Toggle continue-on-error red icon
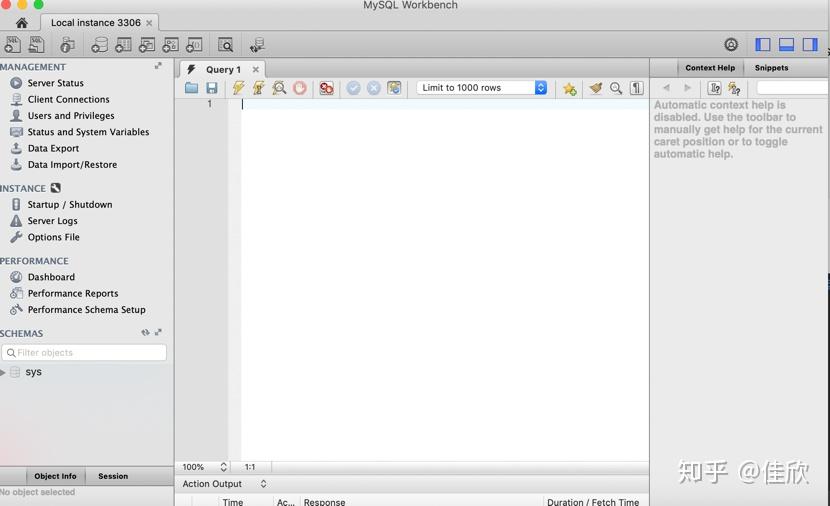This screenshot has height=506, width=830. pos(327,88)
